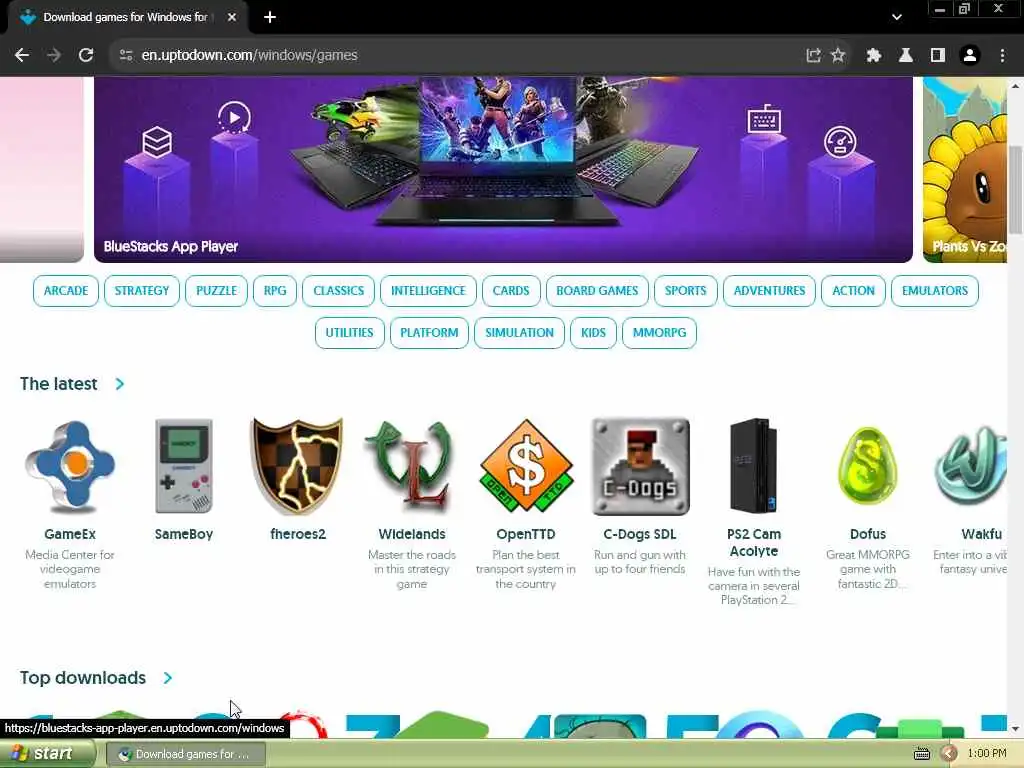Click the PS2 Cam Acolyte title link

click(754, 543)
